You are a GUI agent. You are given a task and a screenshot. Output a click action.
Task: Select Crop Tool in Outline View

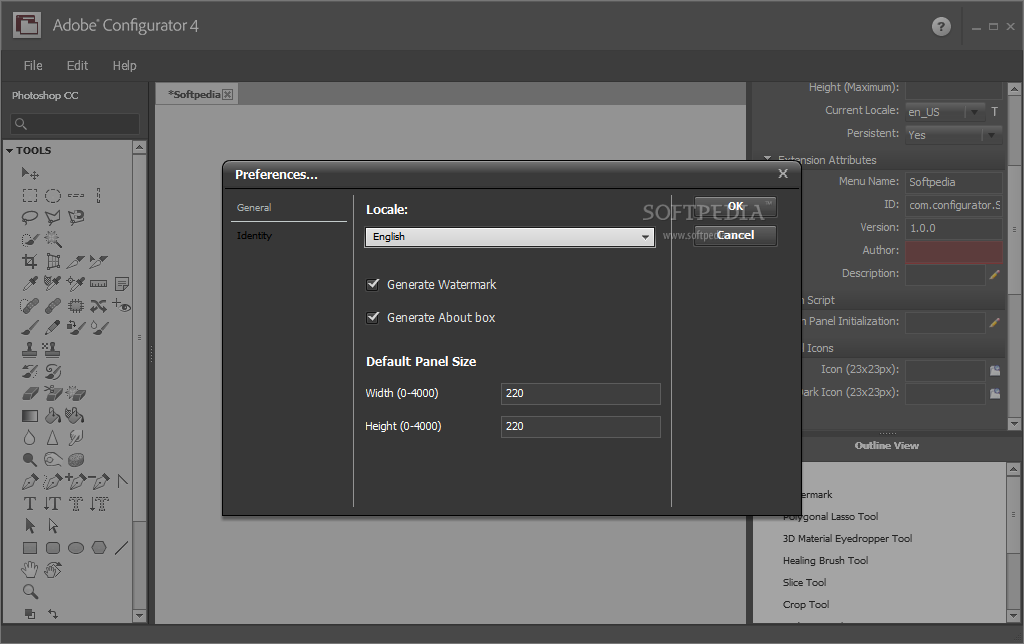(x=806, y=605)
